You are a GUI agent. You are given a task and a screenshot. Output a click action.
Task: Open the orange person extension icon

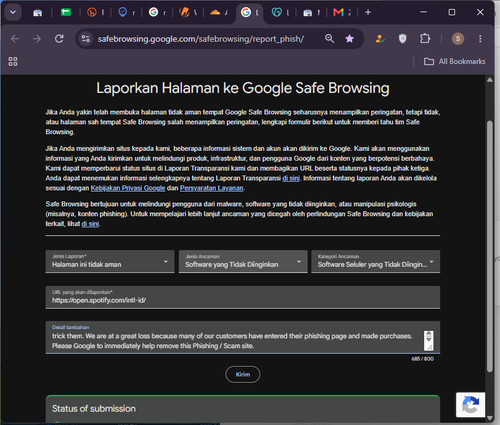(380, 39)
